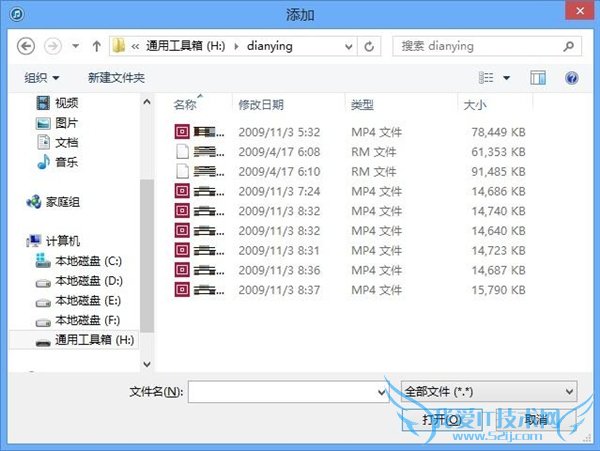Click navigation pane scroll down arrow
The image size is (600, 451).
click(147, 364)
